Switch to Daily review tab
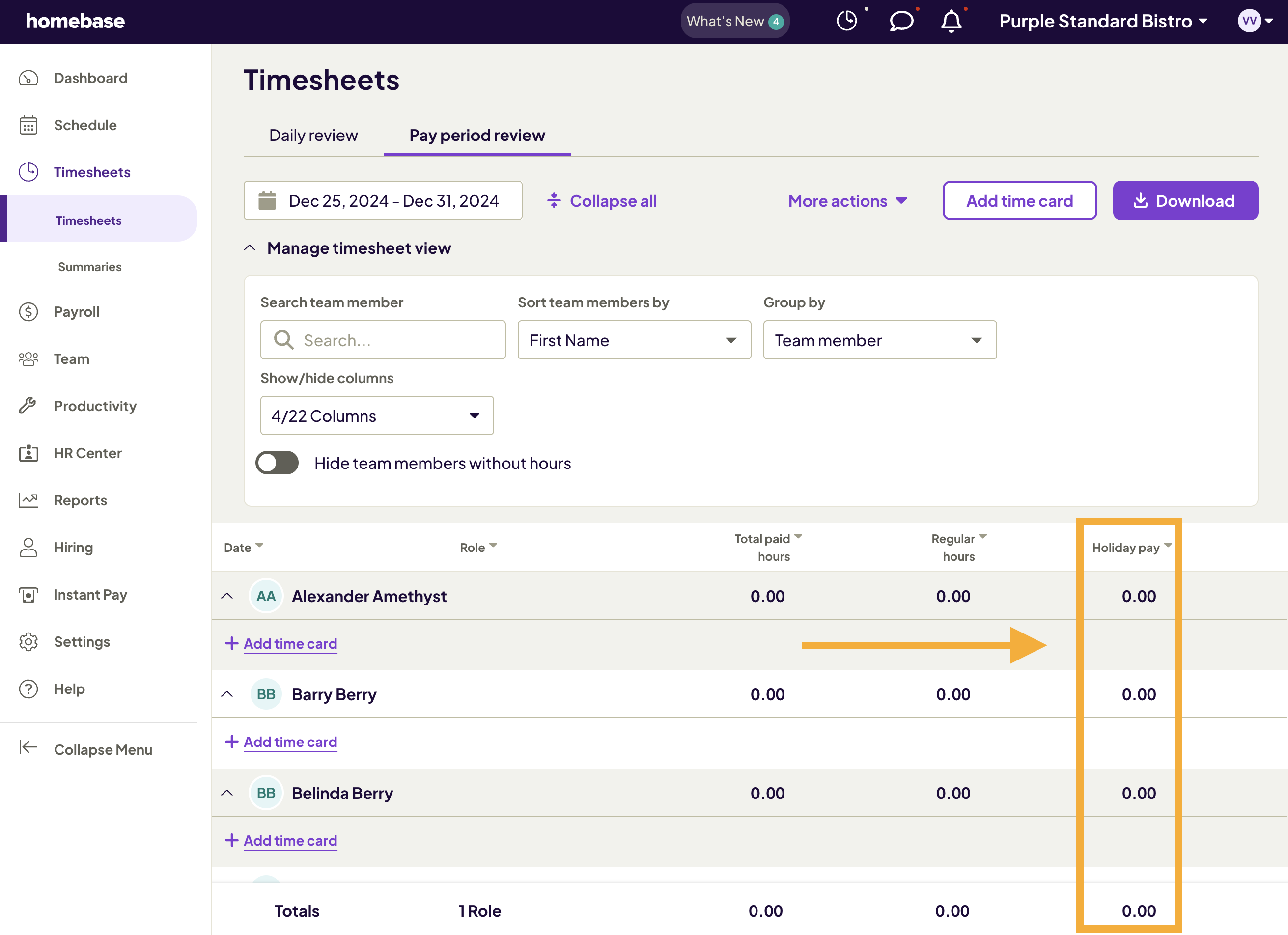 pos(313,135)
